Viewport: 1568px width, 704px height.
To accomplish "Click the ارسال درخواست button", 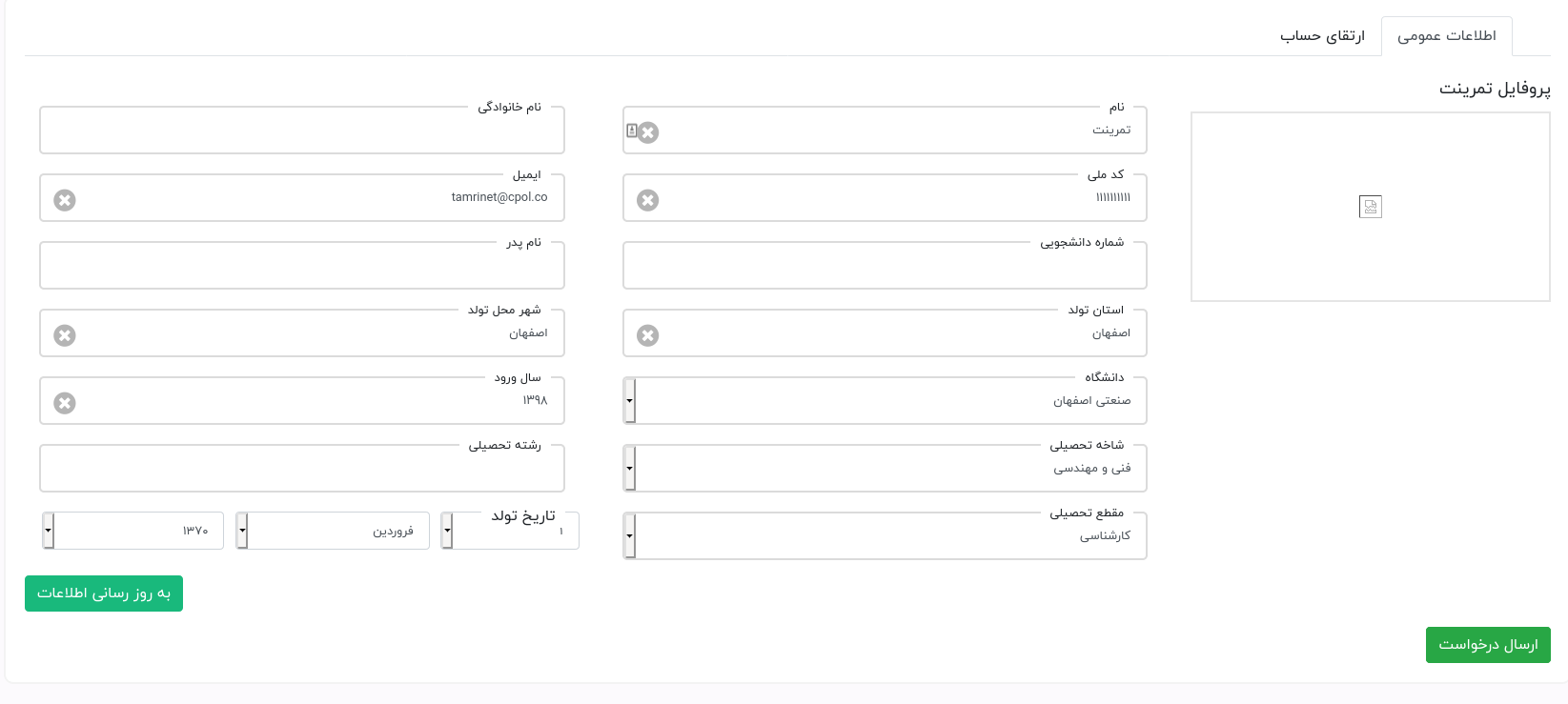I will pyautogui.click(x=1488, y=645).
